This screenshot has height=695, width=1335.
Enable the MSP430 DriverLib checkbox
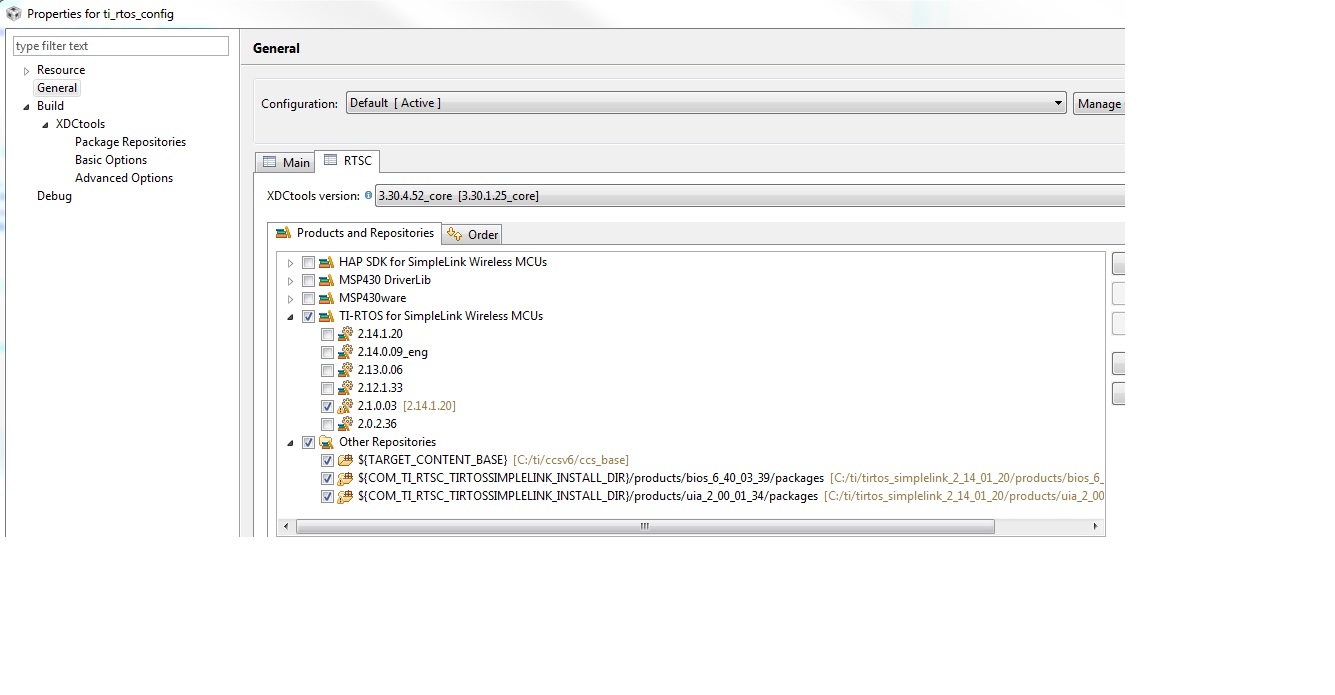308,280
